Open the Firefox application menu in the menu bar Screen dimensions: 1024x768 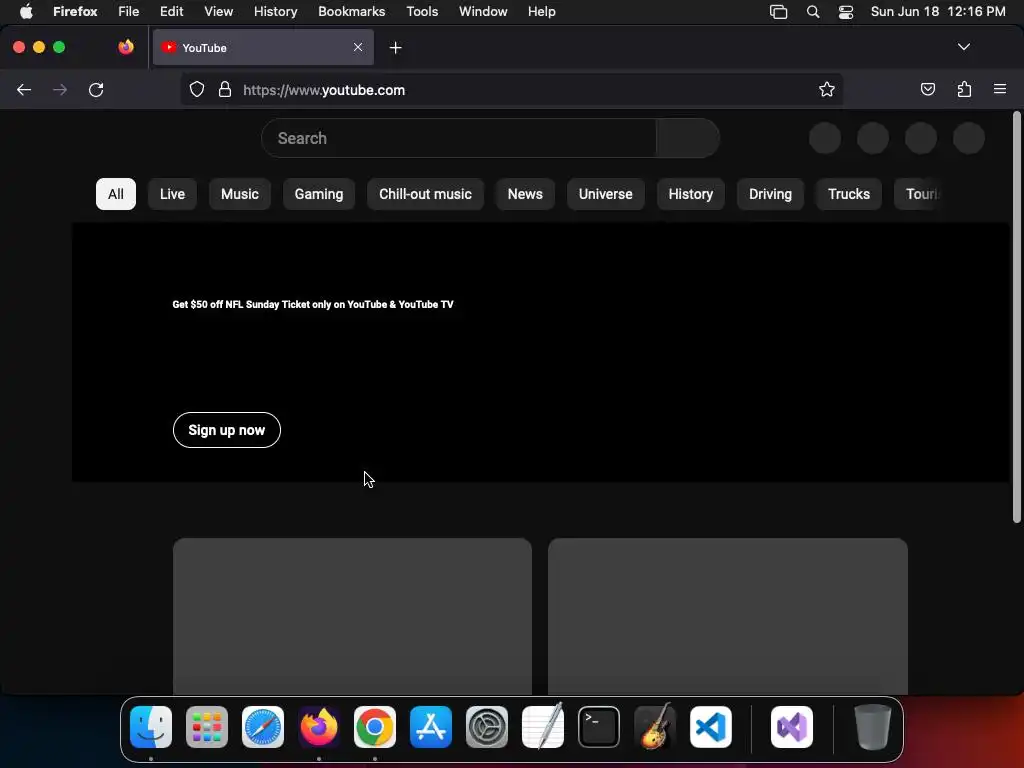click(x=75, y=11)
